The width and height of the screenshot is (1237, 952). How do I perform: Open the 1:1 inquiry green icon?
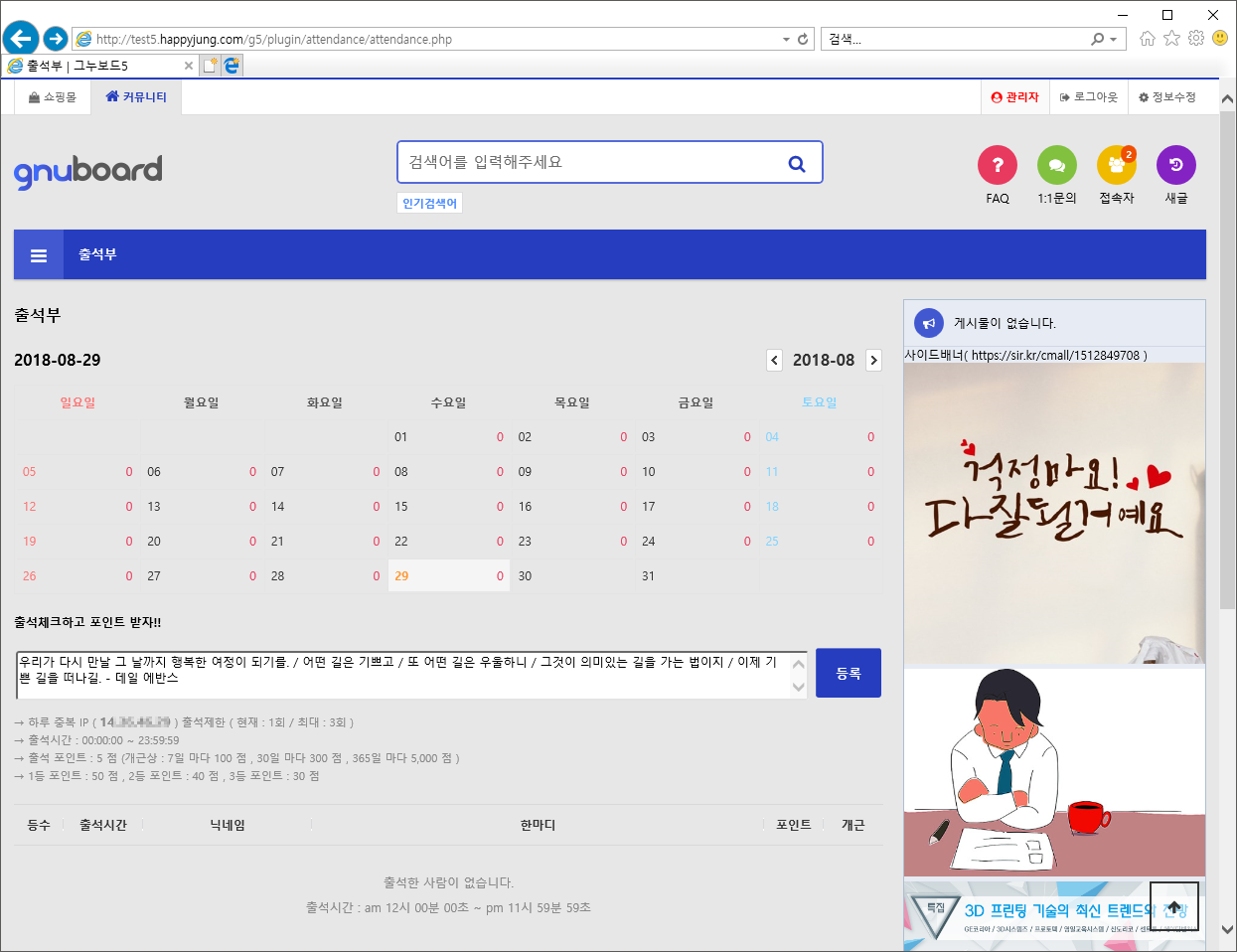tap(1056, 165)
